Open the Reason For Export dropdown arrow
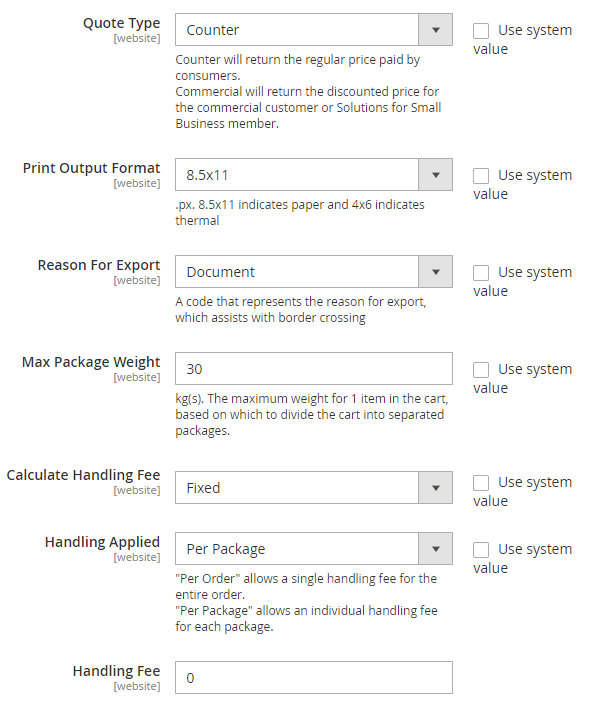The width and height of the screenshot is (594, 710). [436, 272]
